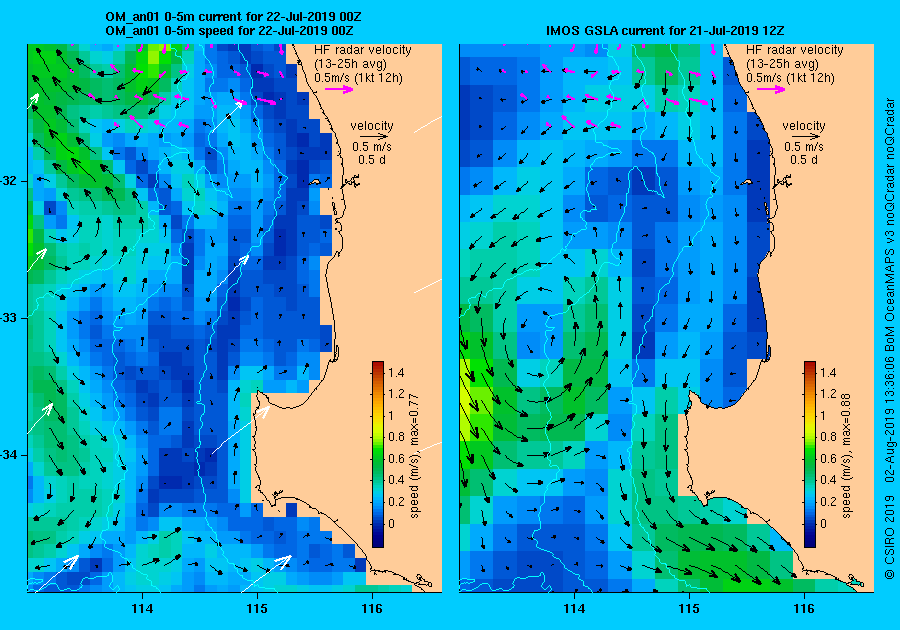Click 'velocity' legend label in OM_an01 map
This screenshot has width=900, height=630.
pyautogui.click(x=372, y=126)
